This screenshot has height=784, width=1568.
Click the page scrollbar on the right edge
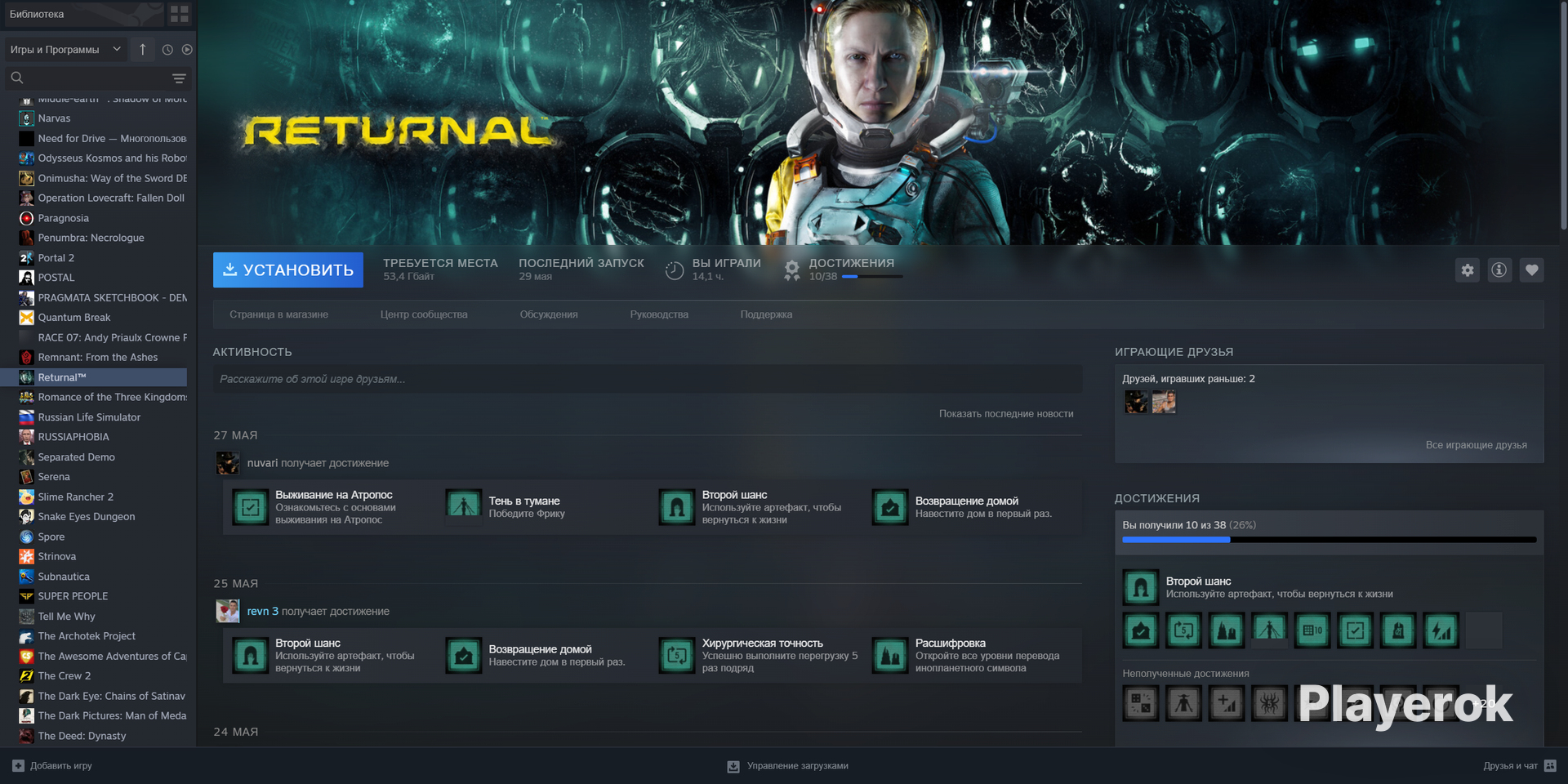tap(1563, 114)
